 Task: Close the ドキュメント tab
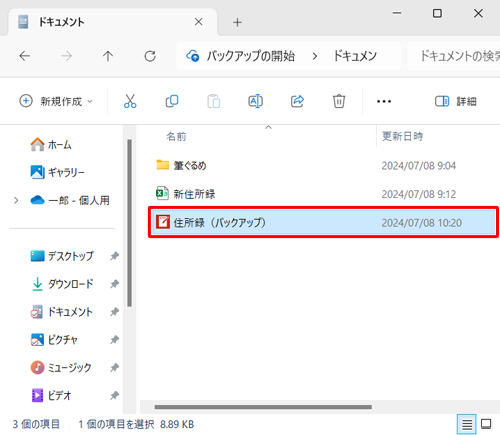point(199,22)
